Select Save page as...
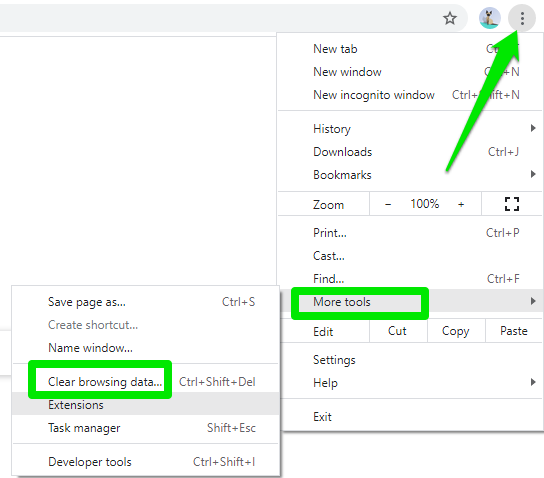The width and height of the screenshot is (544, 478). [146, 302]
